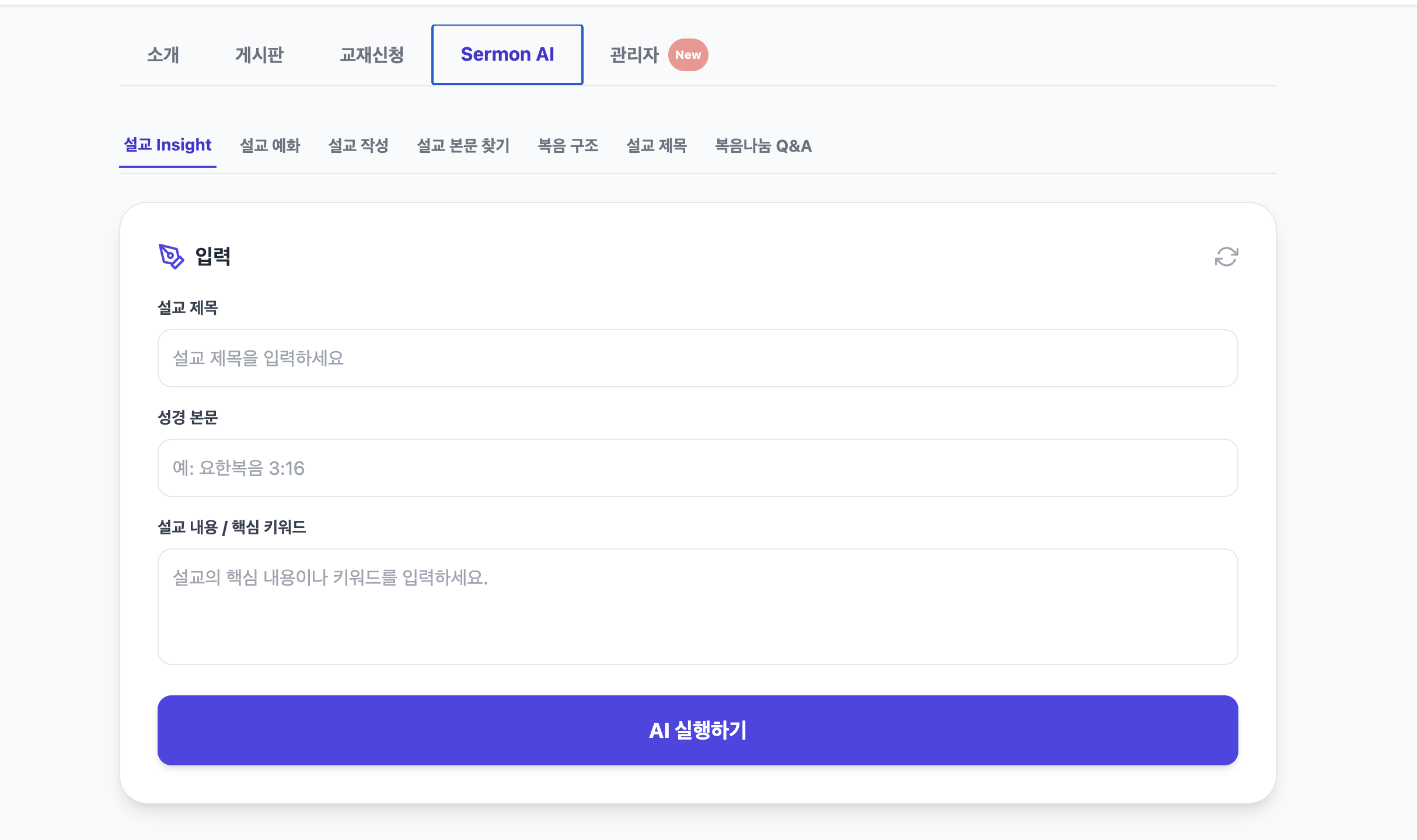The height and width of the screenshot is (840, 1417).
Task: Switch to the 설교 제목 sub-tab
Action: (657, 145)
